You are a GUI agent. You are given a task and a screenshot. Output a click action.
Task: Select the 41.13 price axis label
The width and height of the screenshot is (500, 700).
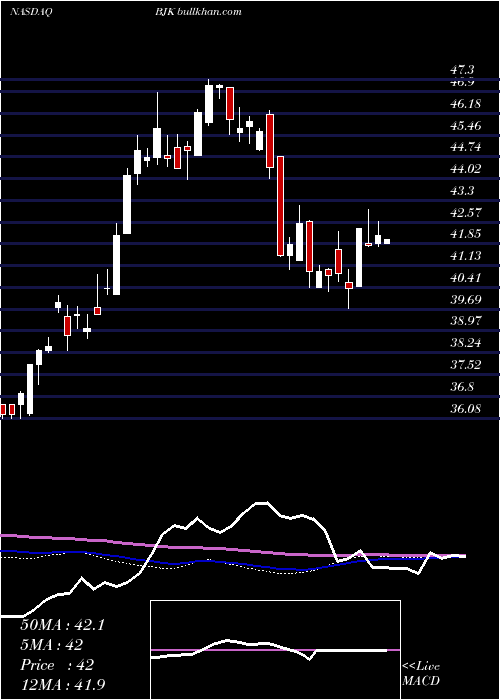465,255
